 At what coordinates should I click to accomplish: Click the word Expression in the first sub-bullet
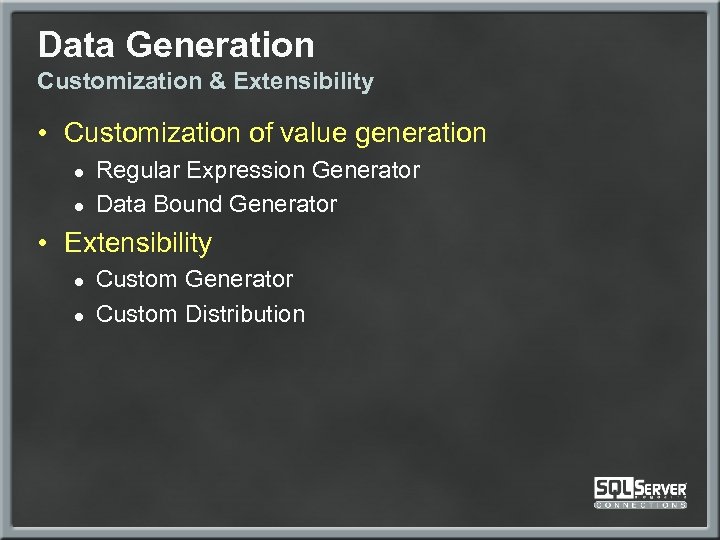[x=243, y=171]
